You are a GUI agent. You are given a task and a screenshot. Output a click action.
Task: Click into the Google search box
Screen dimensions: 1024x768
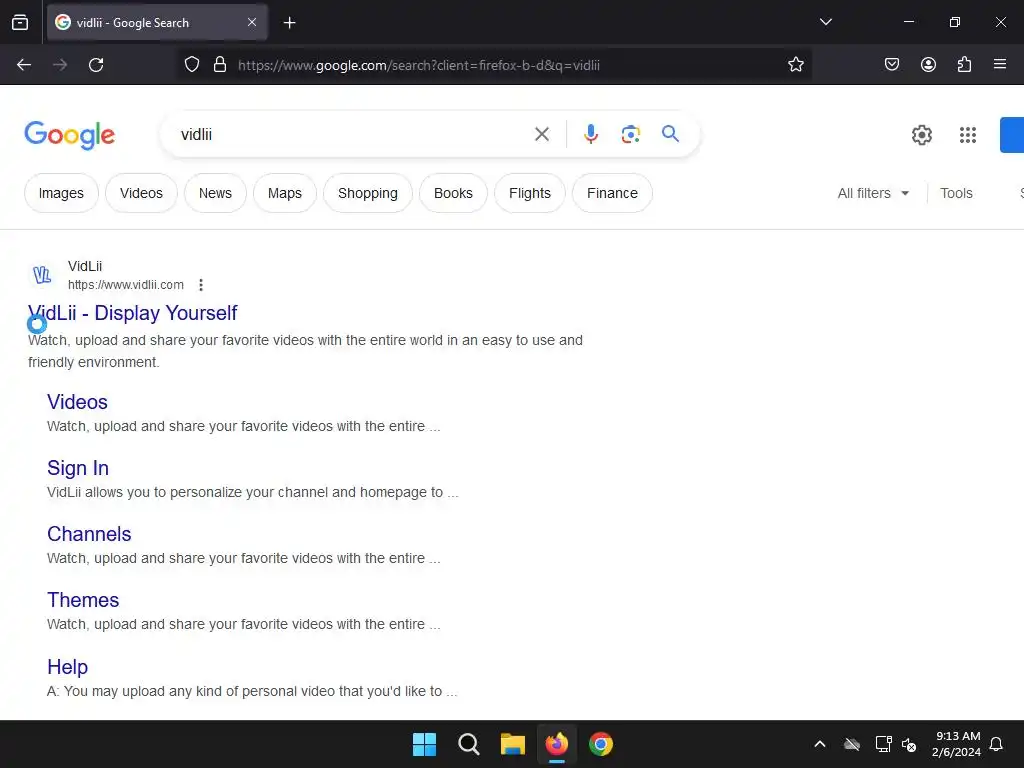pos(353,135)
